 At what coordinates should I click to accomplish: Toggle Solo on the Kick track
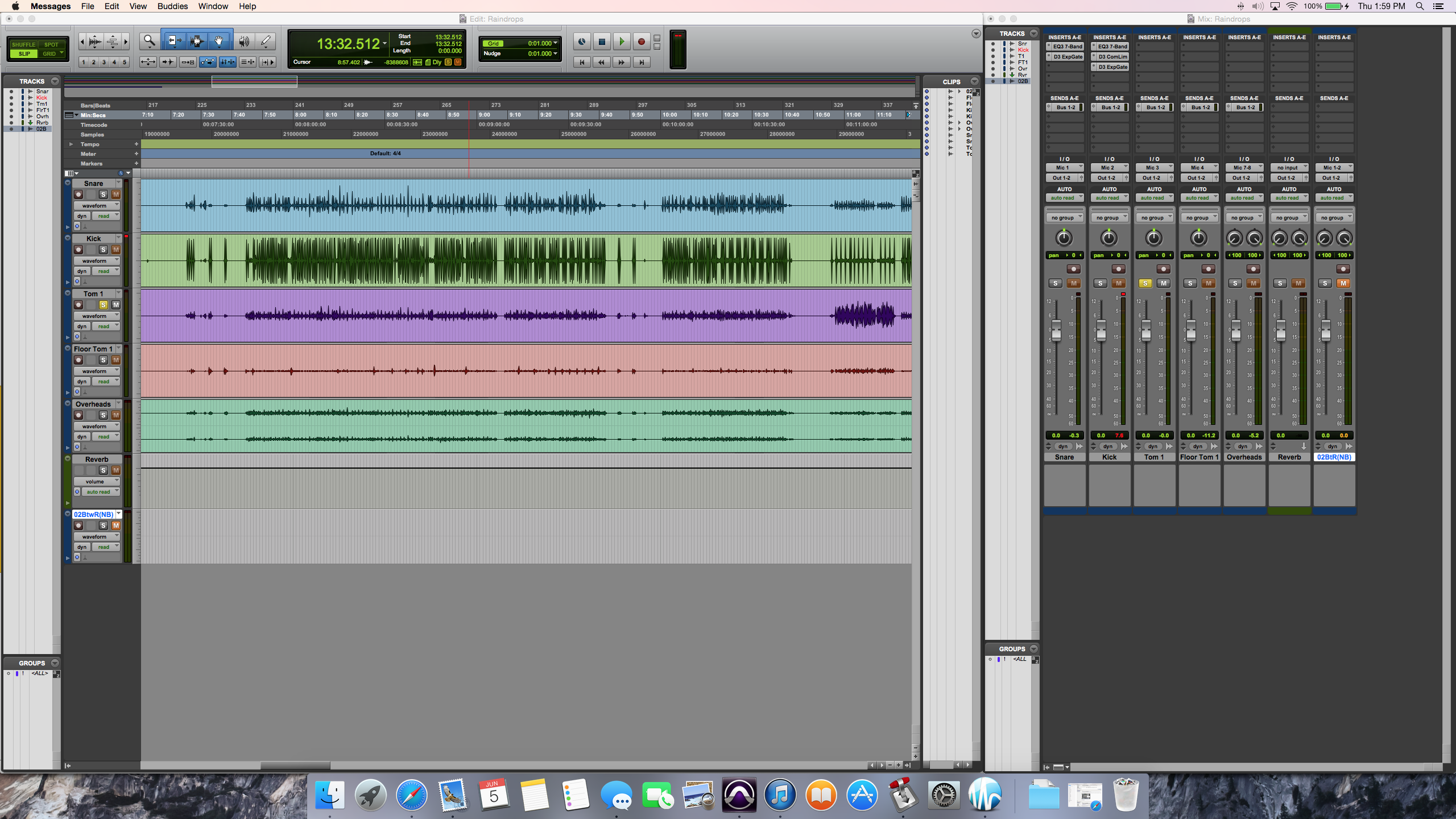point(103,250)
